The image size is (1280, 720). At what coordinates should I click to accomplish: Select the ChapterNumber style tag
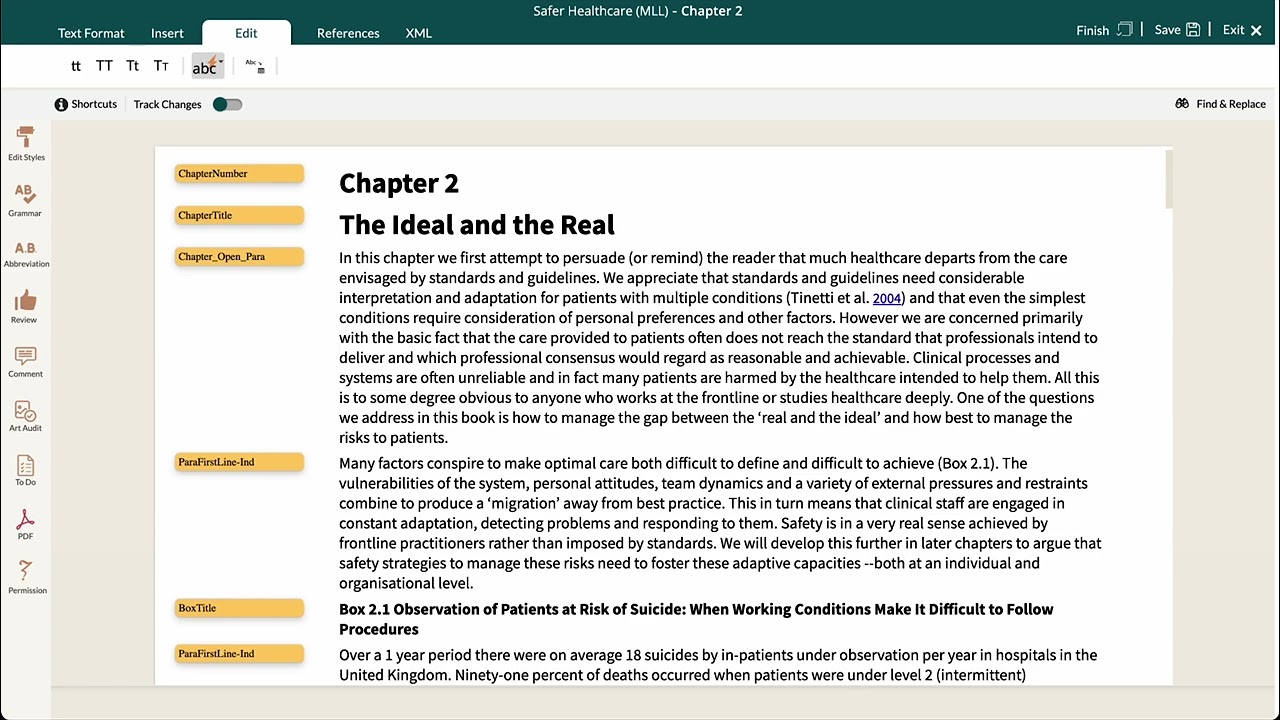239,174
